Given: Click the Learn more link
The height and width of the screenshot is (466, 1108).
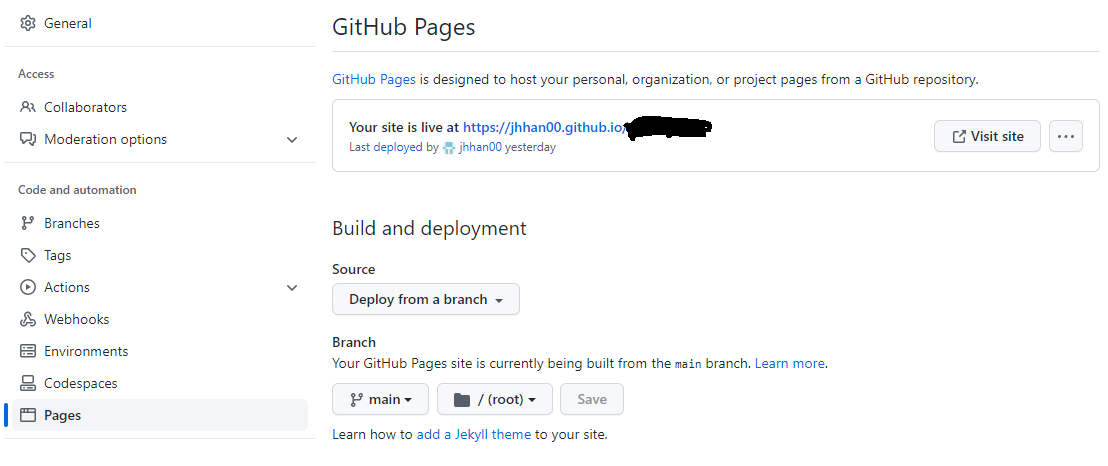Looking at the screenshot, I should (789, 363).
